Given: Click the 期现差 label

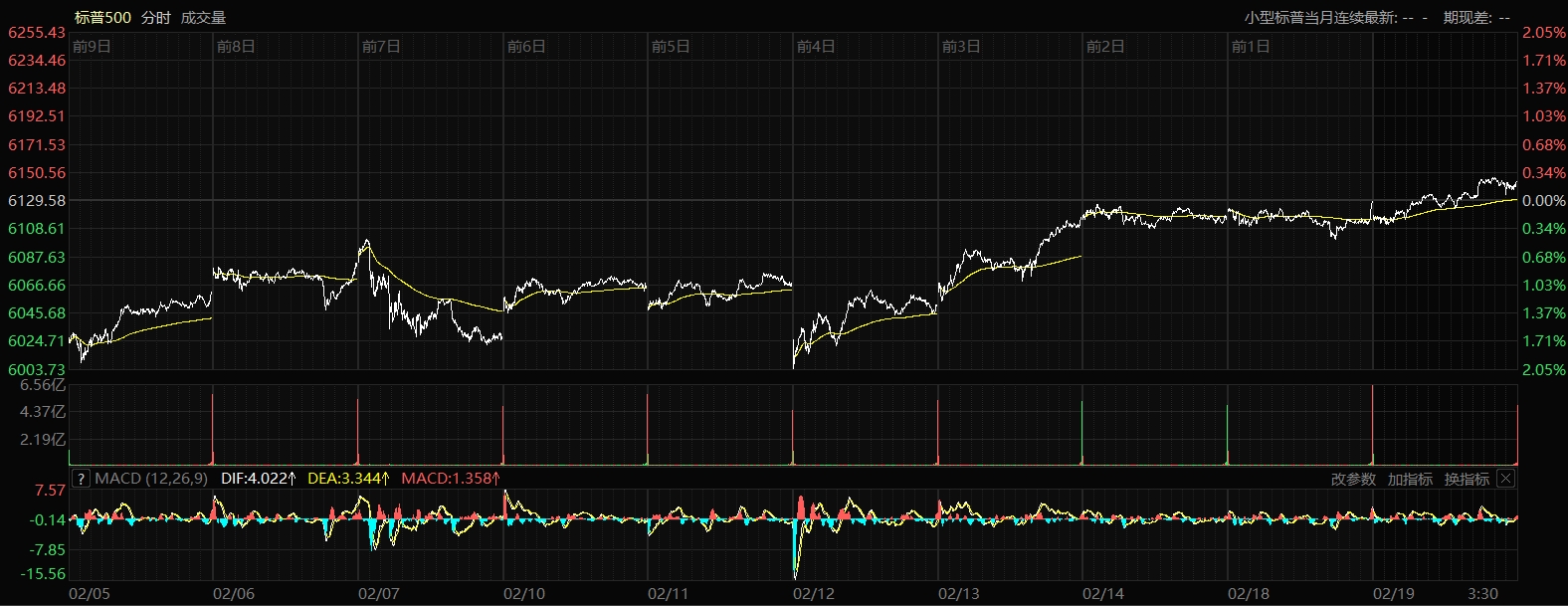Looking at the screenshot, I should coord(1468,17).
